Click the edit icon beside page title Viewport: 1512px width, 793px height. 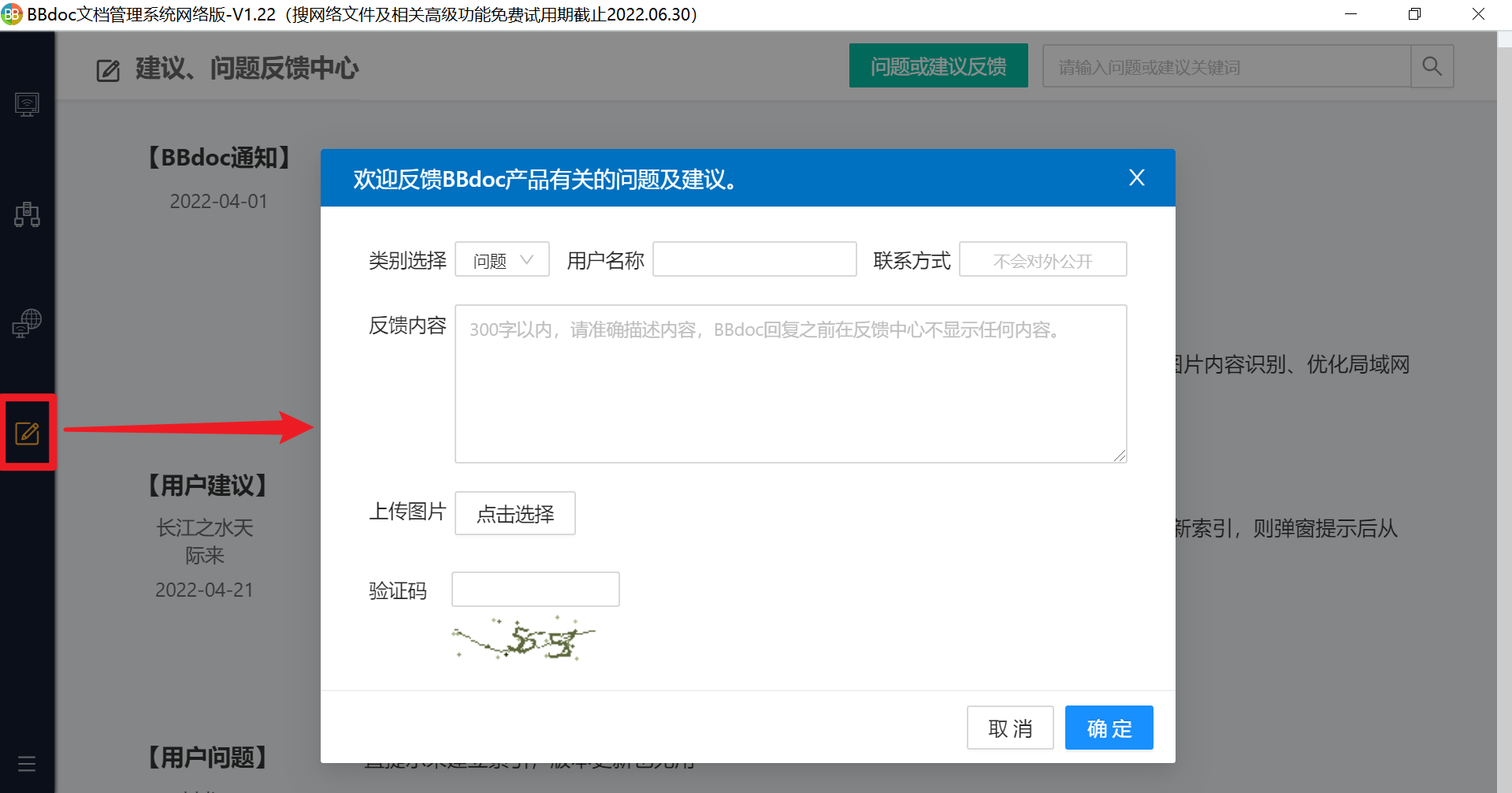point(108,70)
